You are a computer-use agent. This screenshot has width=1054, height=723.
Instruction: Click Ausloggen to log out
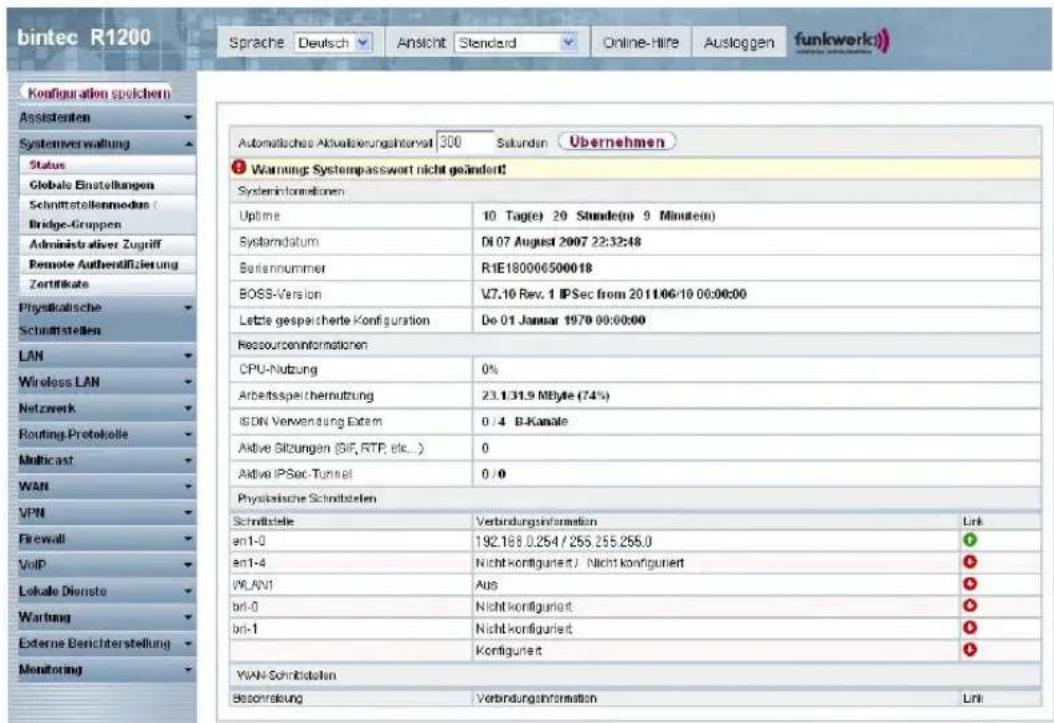tap(738, 43)
